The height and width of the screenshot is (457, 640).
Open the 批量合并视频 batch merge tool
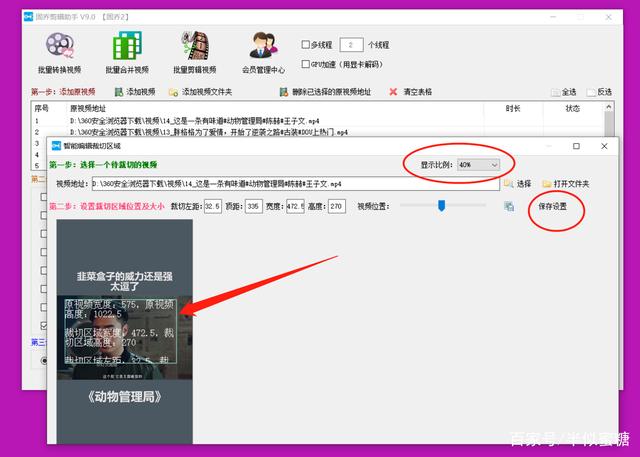pos(127,53)
